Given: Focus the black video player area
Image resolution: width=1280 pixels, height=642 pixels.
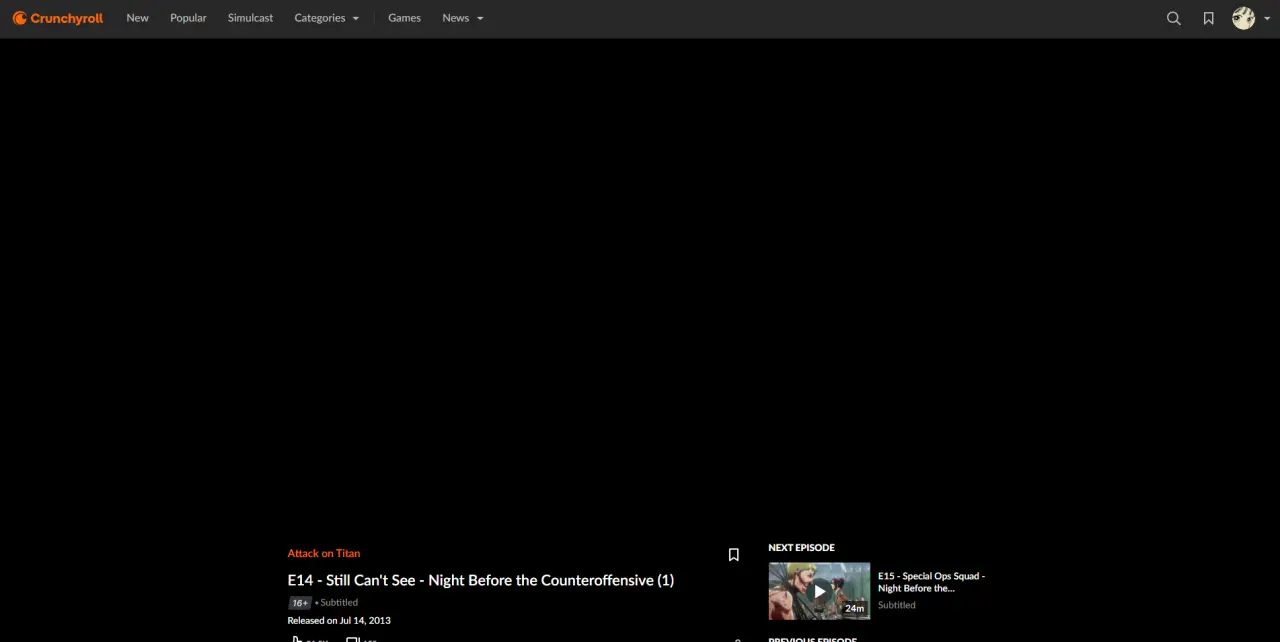Looking at the screenshot, I should click(640, 282).
